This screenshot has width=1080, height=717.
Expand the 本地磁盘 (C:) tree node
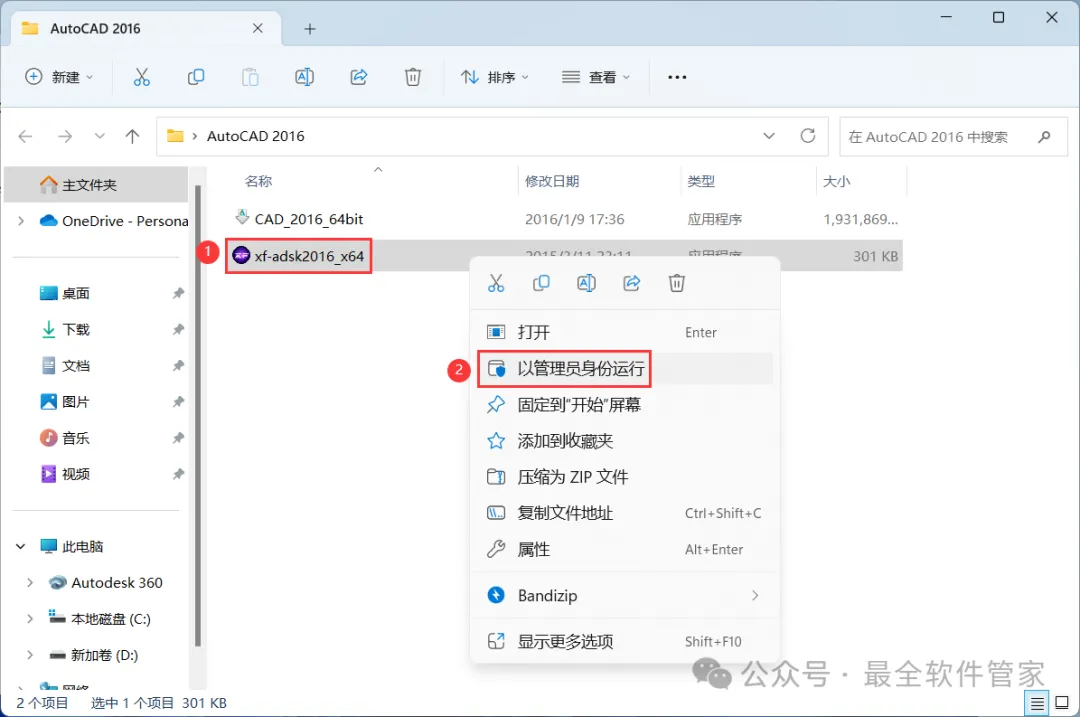tap(30, 619)
